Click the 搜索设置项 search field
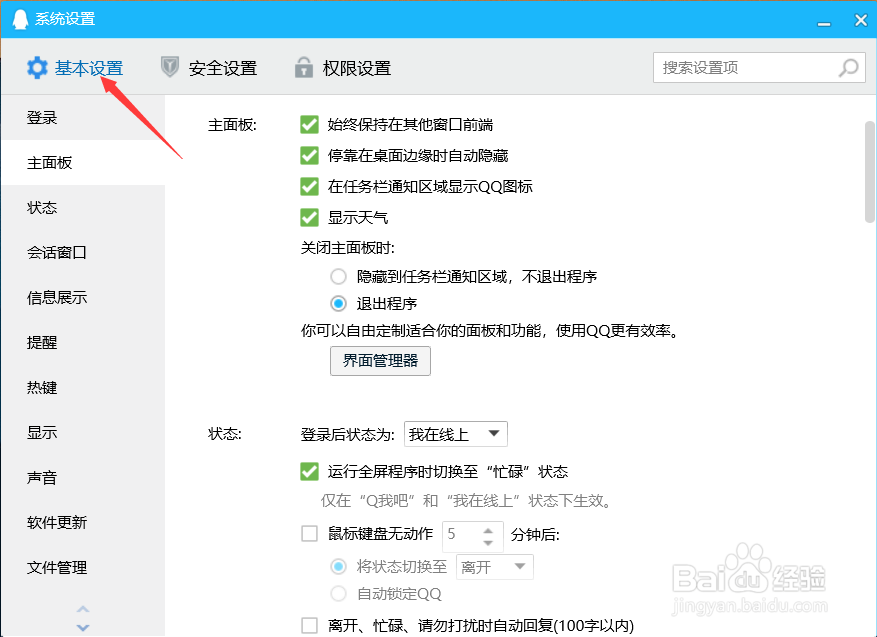The width and height of the screenshot is (877, 637). point(759,68)
